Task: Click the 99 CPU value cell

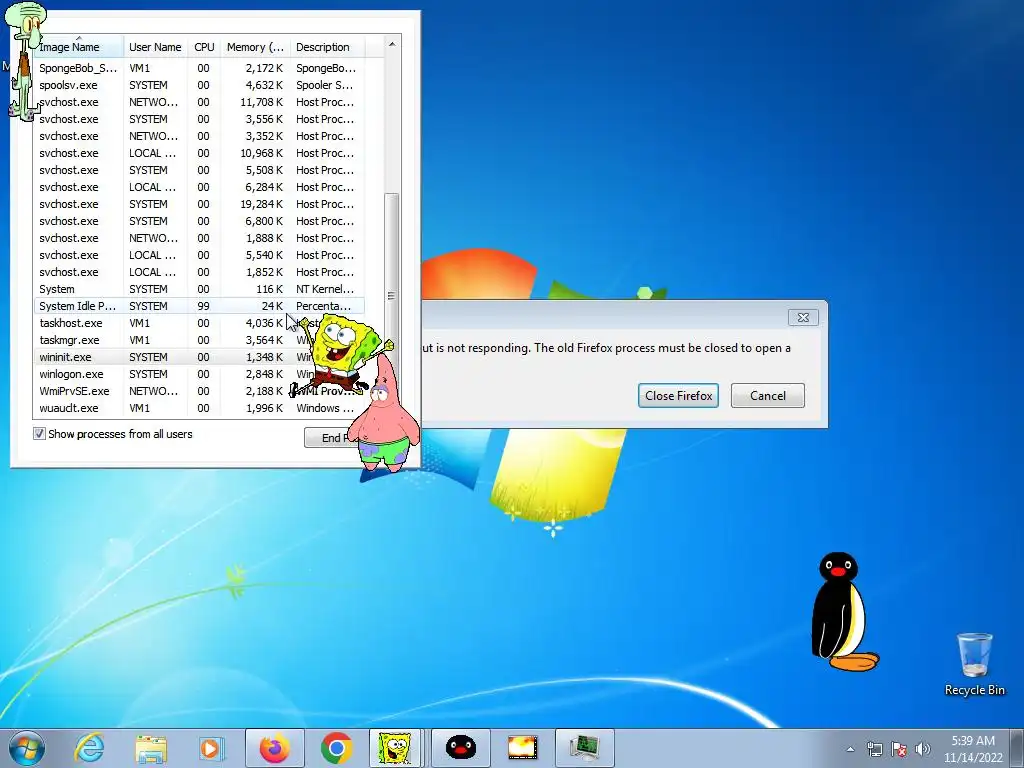Action: pyautogui.click(x=204, y=306)
